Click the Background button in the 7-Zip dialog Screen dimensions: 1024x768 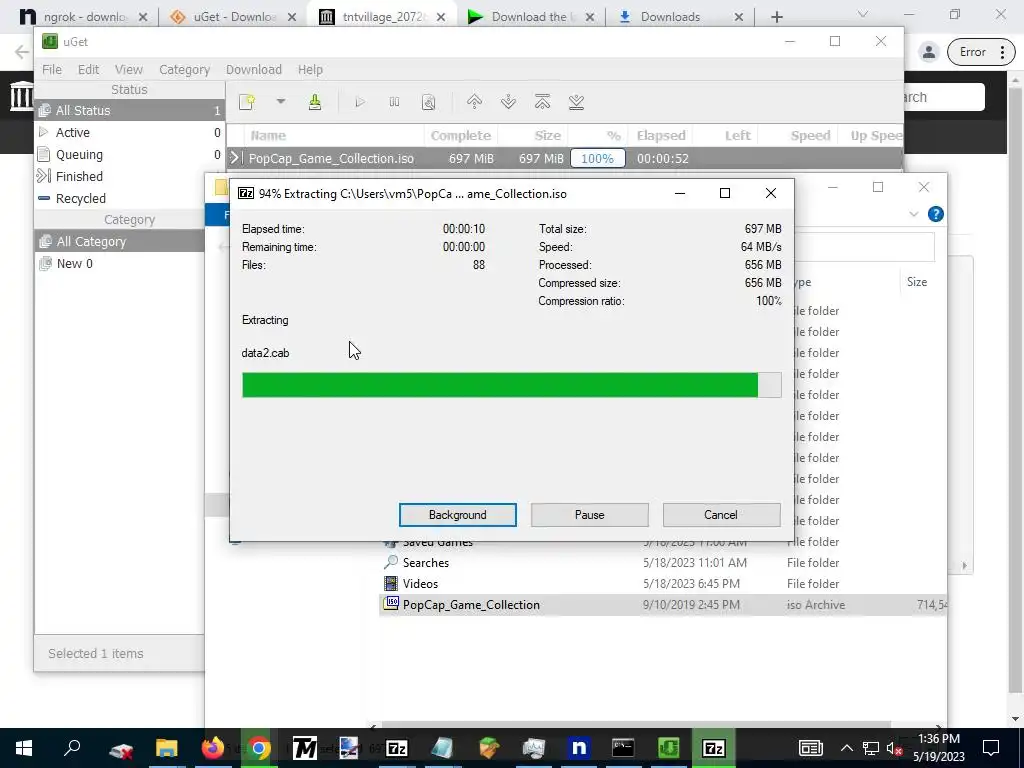click(x=458, y=515)
